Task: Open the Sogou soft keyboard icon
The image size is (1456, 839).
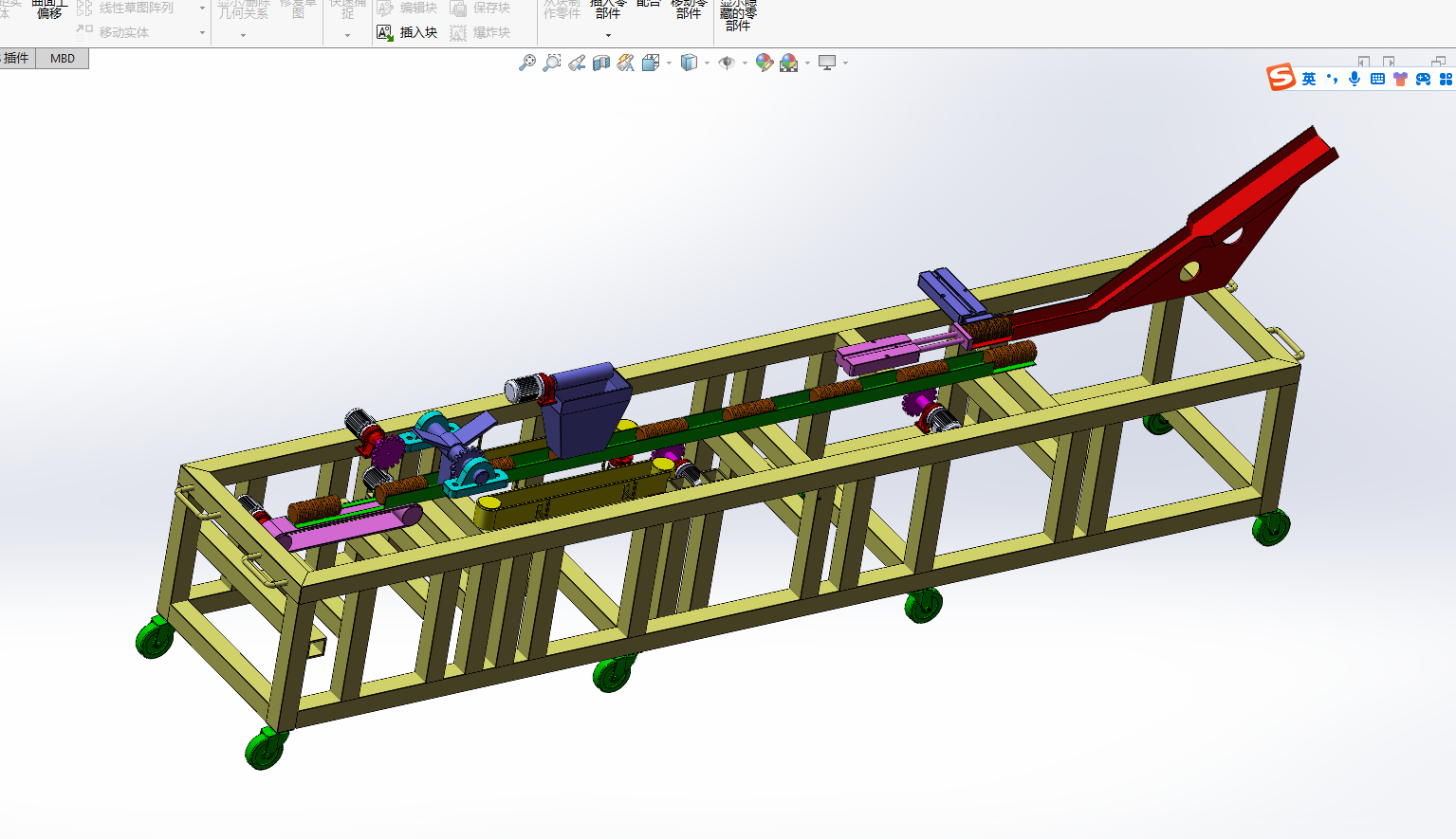Action: (1377, 79)
